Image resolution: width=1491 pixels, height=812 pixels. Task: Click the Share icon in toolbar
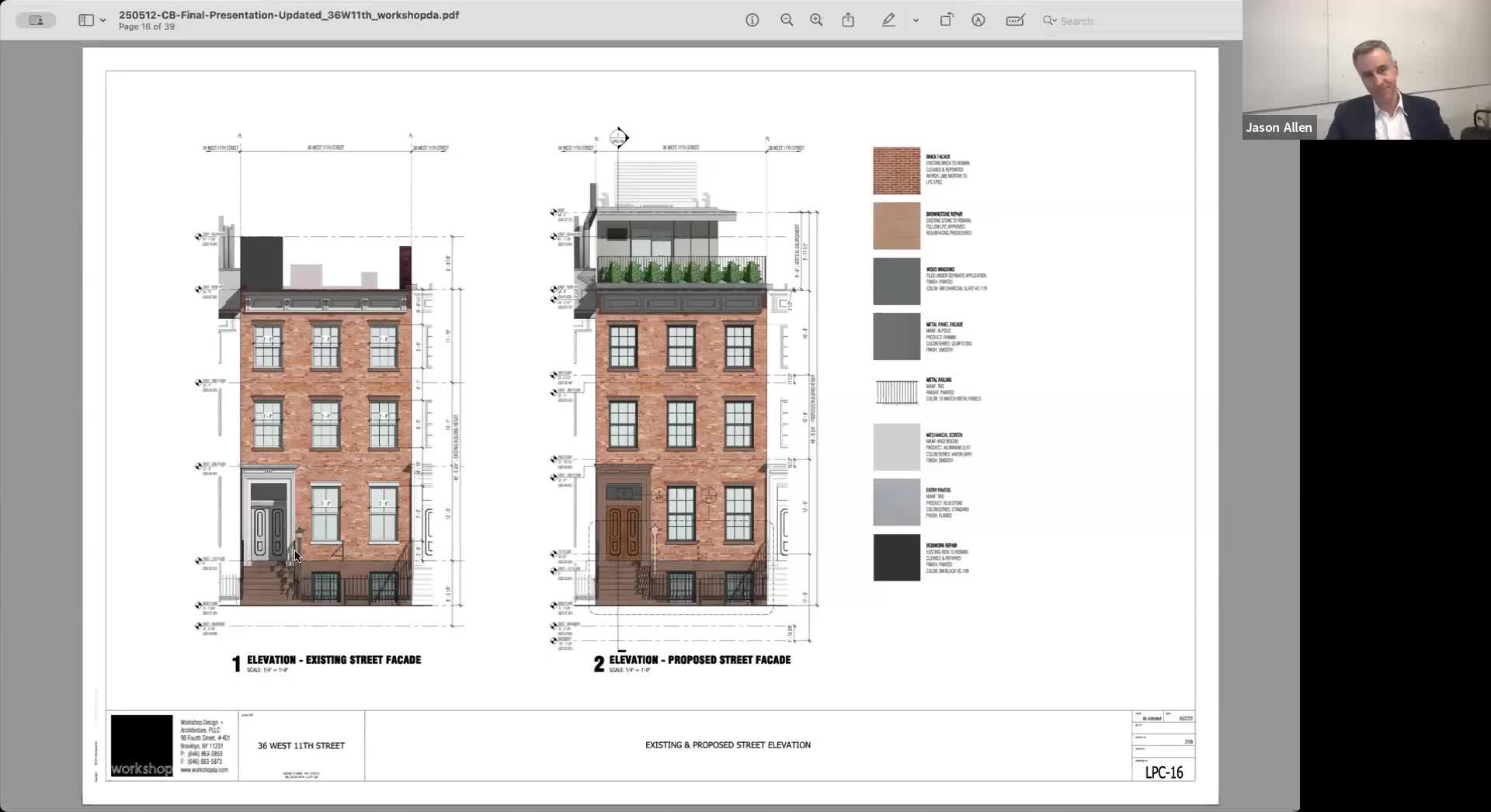848,21
